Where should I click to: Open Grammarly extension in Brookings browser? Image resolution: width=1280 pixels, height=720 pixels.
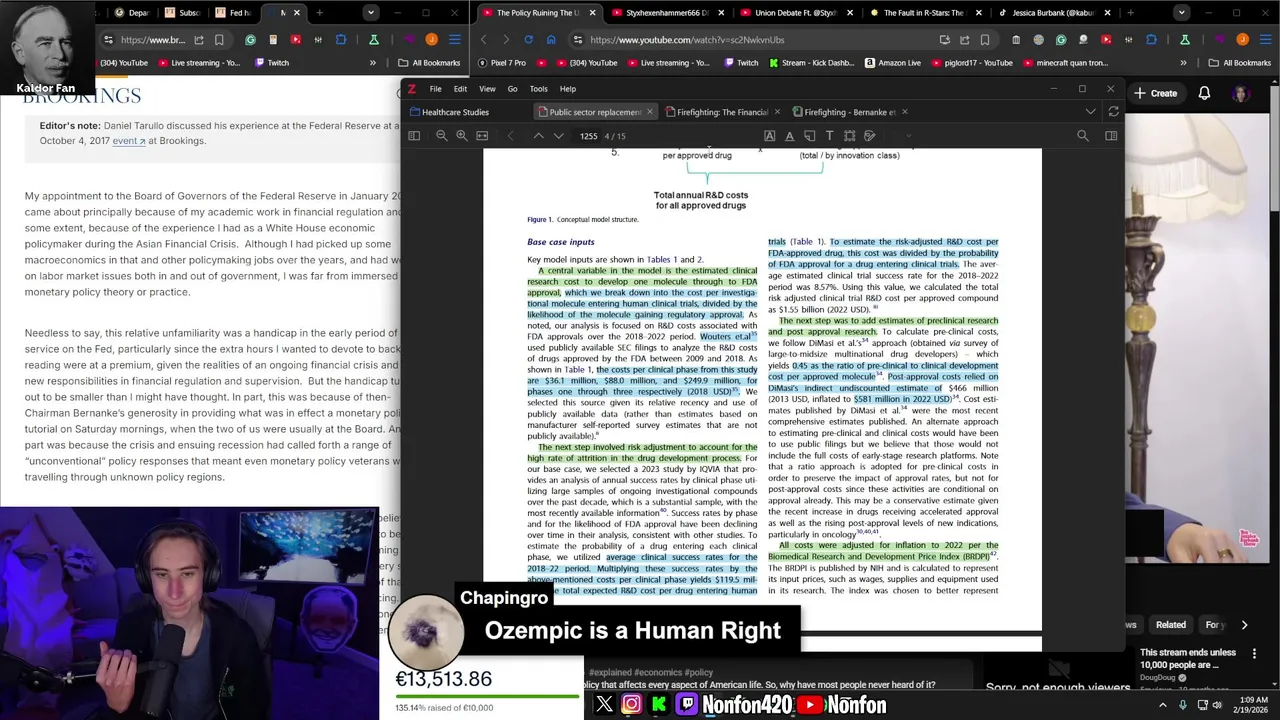pos(250,40)
